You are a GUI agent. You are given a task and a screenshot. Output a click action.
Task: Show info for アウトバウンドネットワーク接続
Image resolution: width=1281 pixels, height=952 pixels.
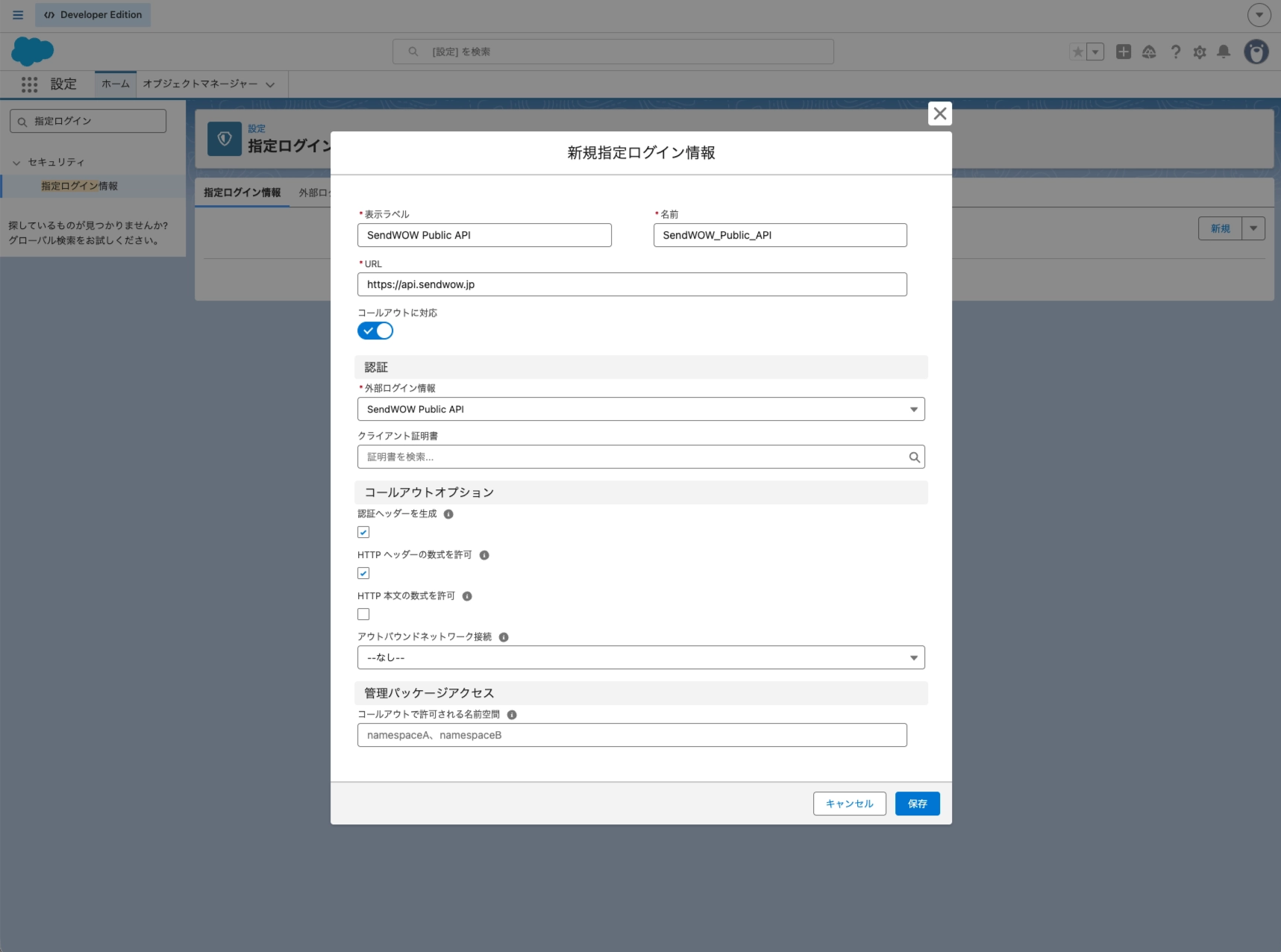tap(504, 637)
